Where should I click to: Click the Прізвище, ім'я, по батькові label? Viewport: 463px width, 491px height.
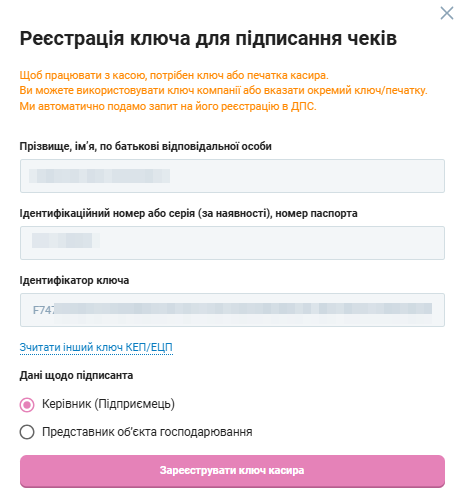pos(146,146)
